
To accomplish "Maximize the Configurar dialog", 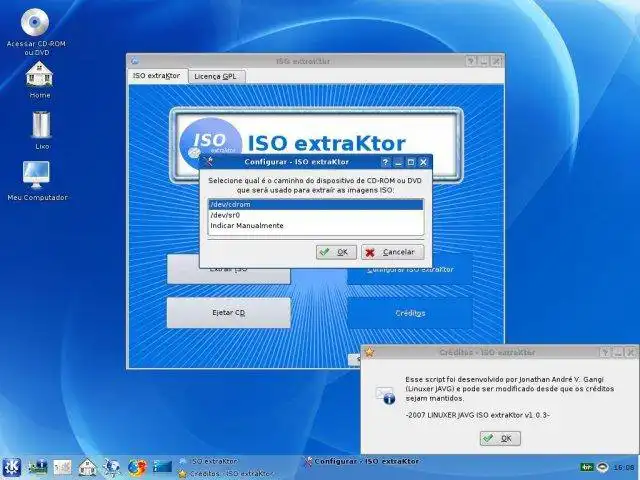I will (x=411, y=162).
